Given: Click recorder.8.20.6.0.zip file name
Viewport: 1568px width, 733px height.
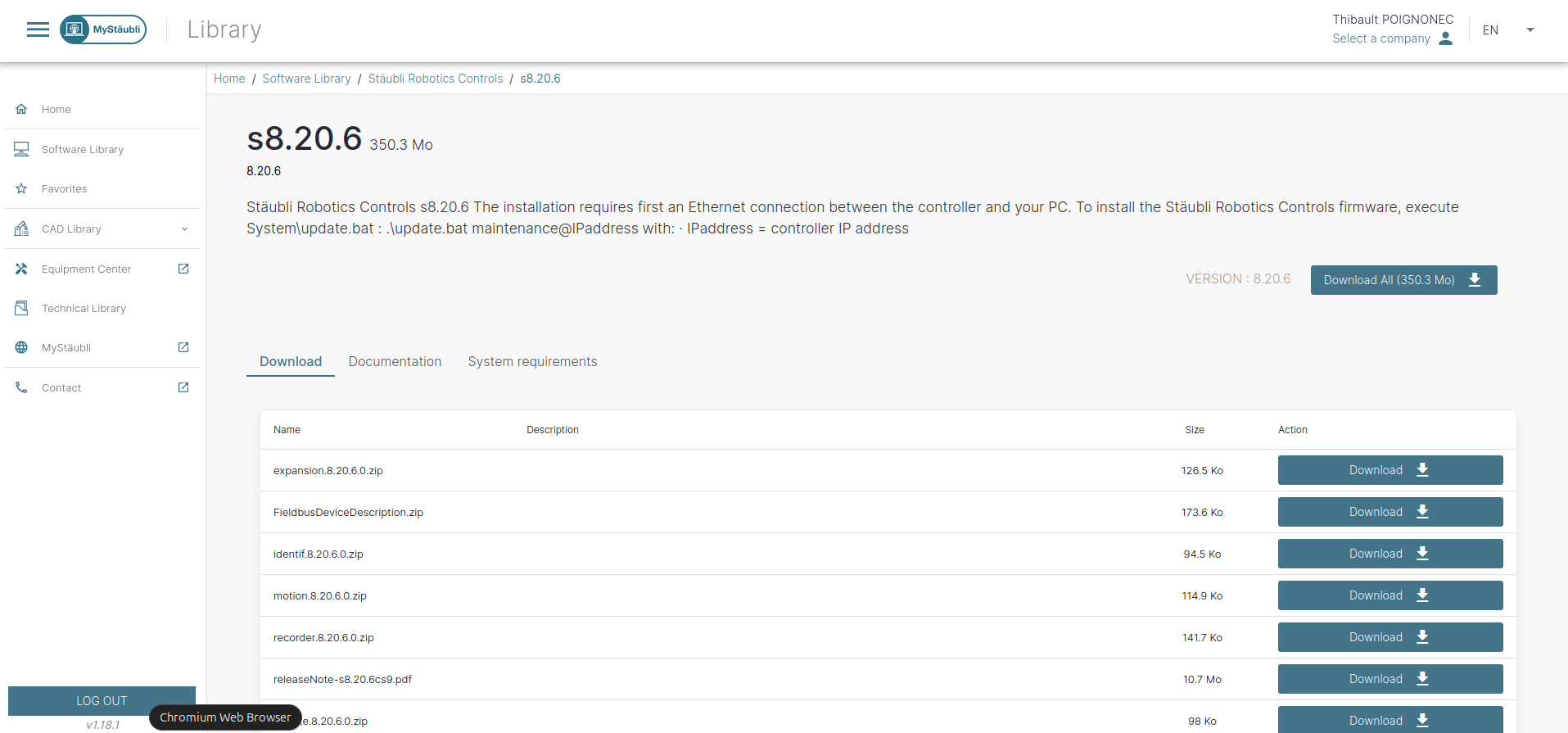Looking at the screenshot, I should 323,638.
